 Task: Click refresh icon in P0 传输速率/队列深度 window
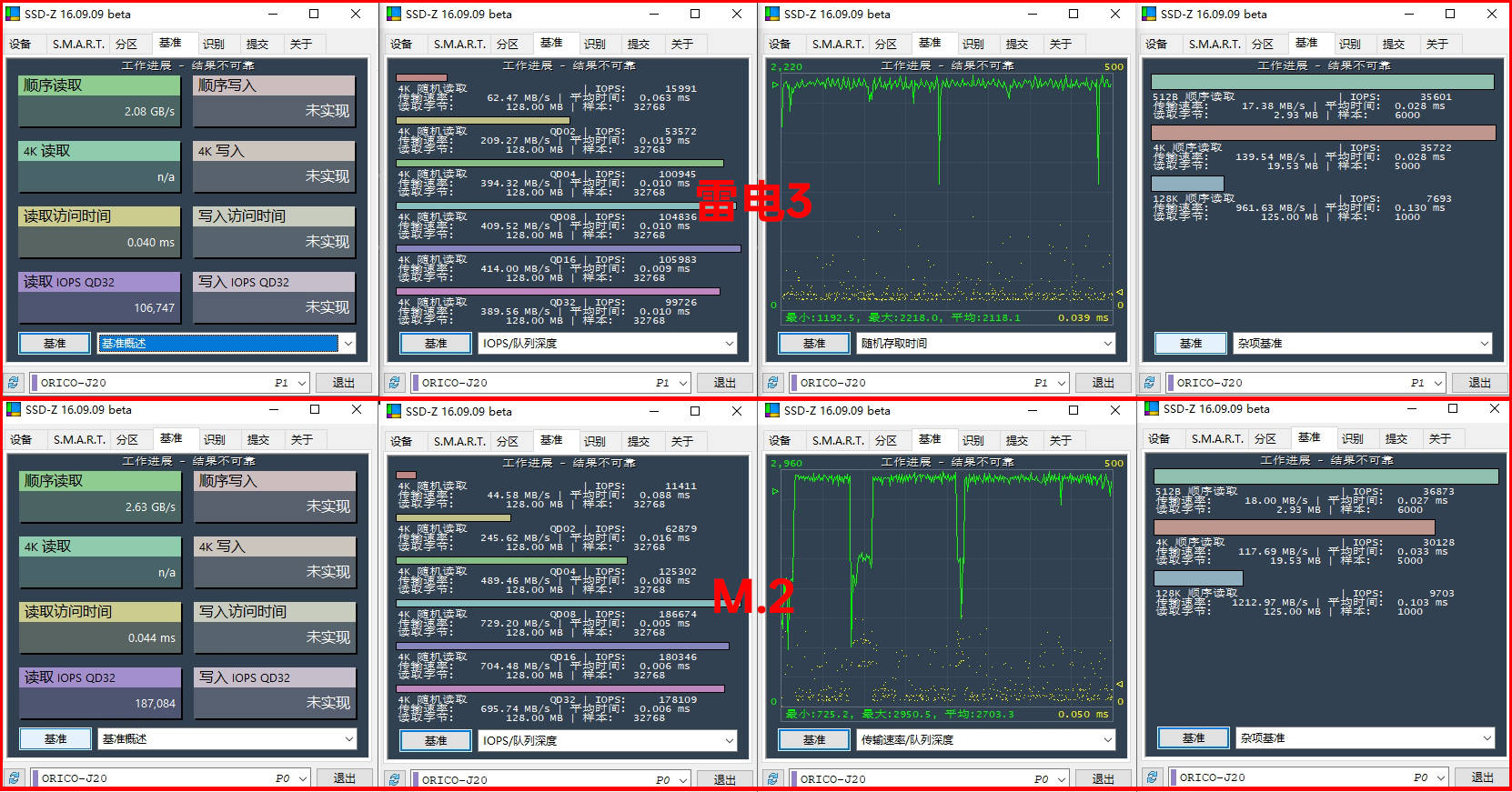[772, 778]
